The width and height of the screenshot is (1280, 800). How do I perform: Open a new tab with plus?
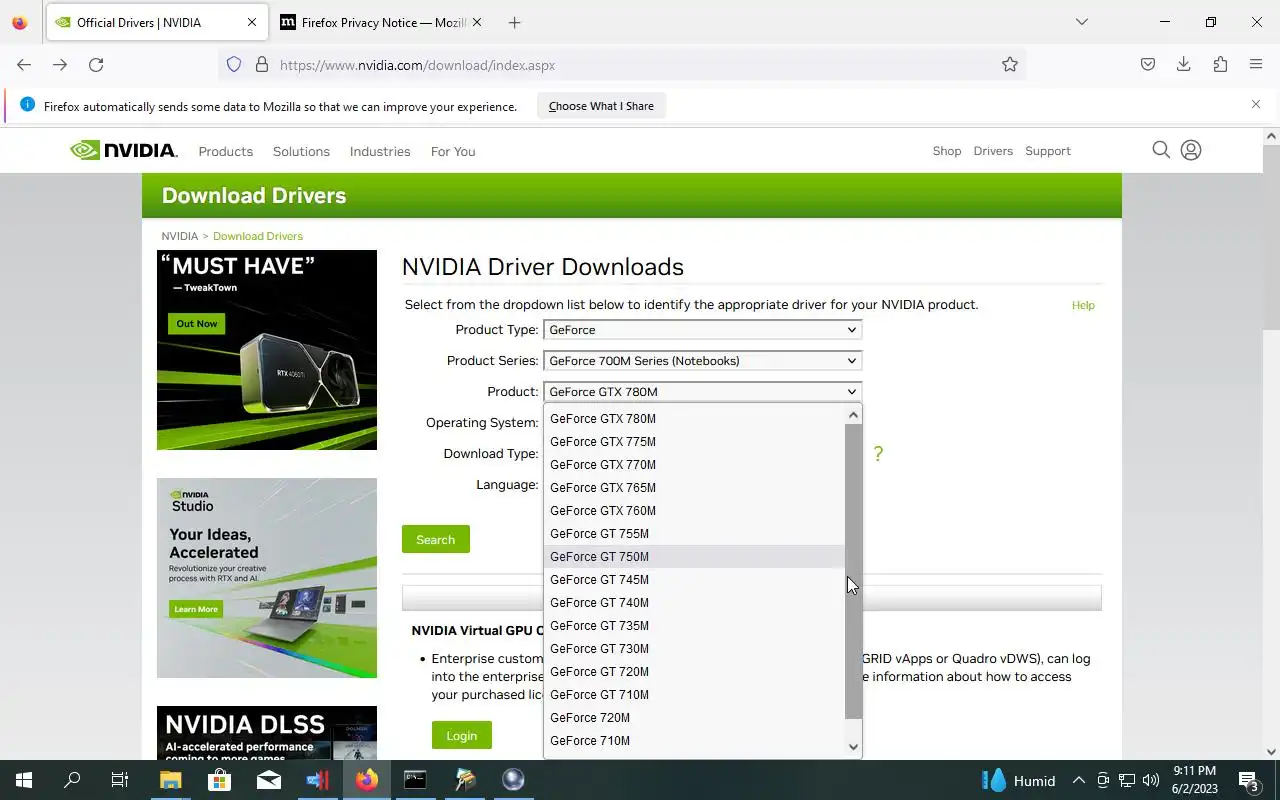pyautogui.click(x=514, y=22)
